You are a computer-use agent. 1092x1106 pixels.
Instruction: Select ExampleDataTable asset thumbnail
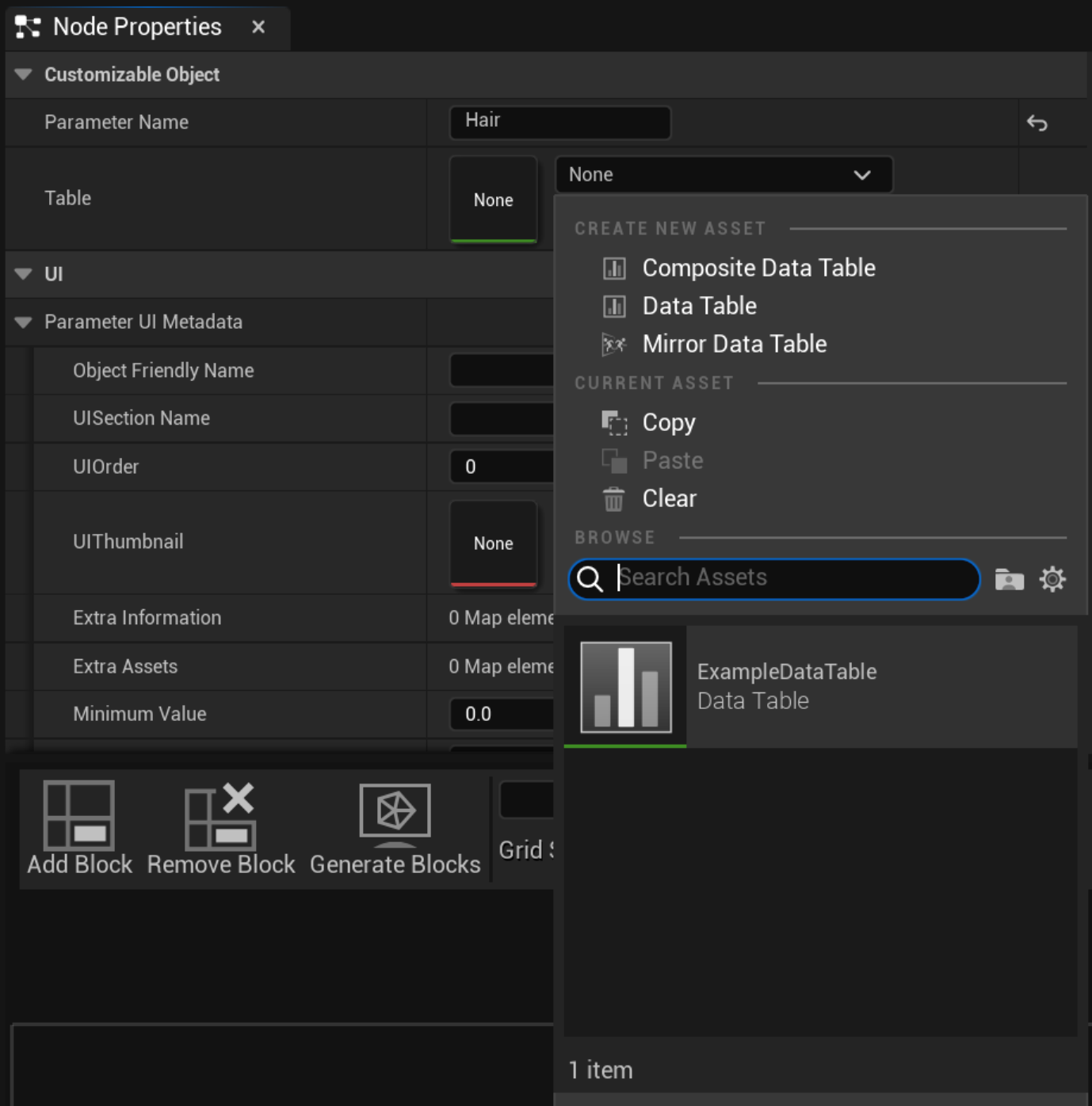click(x=625, y=687)
